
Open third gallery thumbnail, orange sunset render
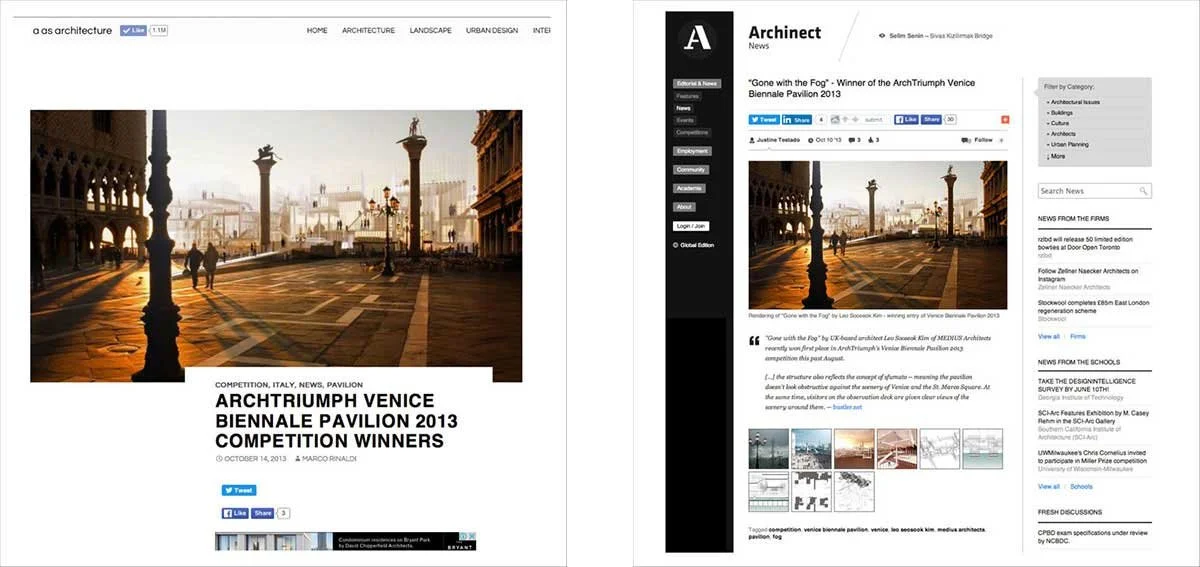pyautogui.click(x=854, y=448)
